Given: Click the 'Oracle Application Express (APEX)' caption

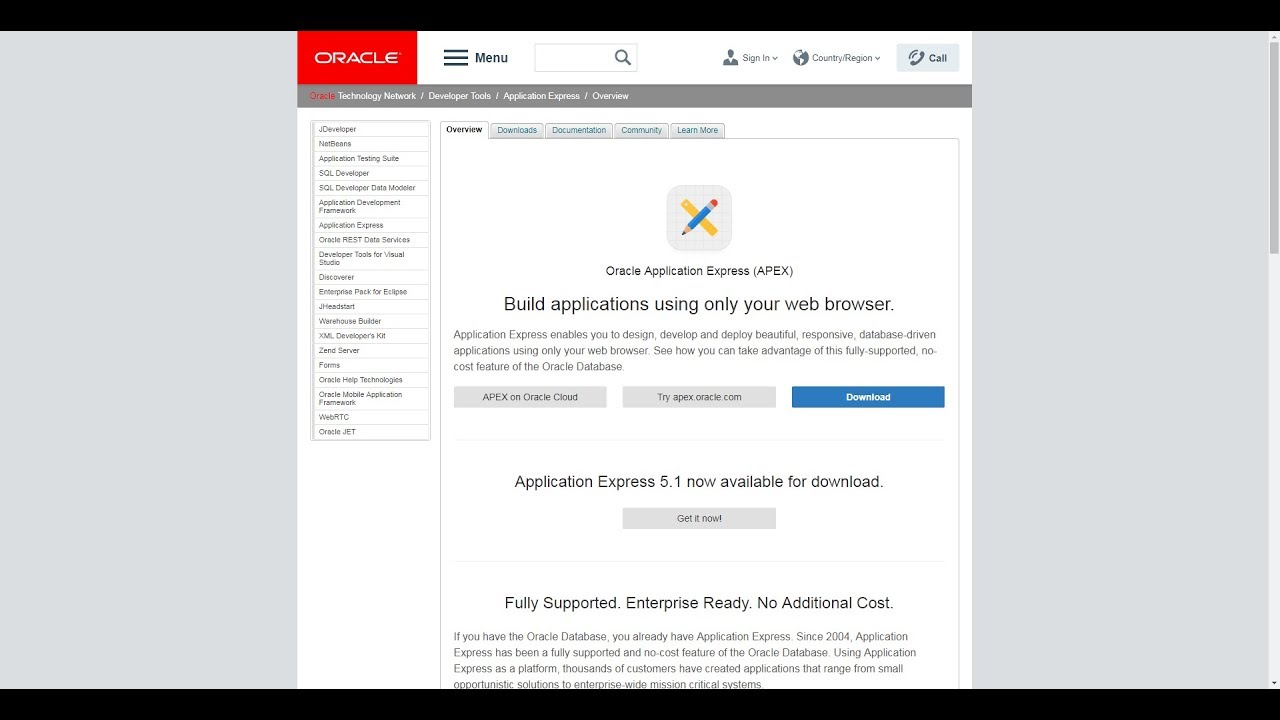Looking at the screenshot, I should coord(699,271).
